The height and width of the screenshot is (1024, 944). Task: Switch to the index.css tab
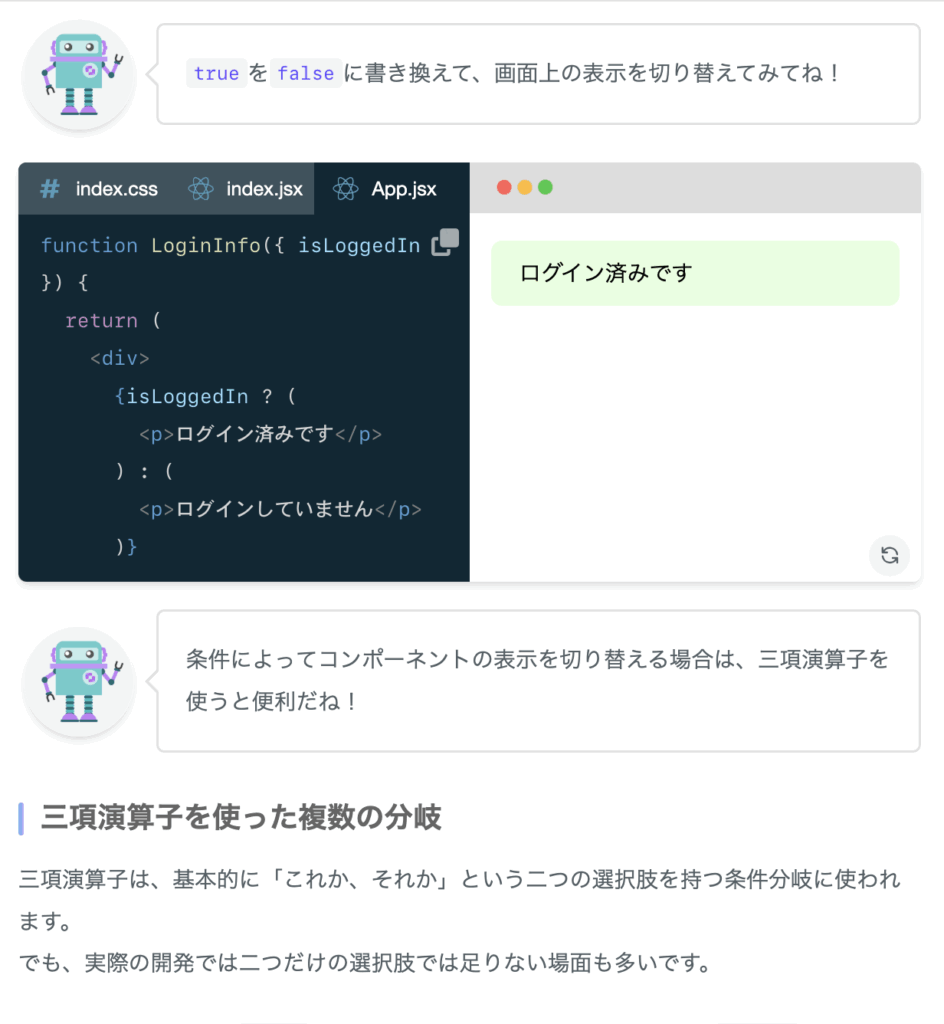pyautogui.click(x=99, y=189)
